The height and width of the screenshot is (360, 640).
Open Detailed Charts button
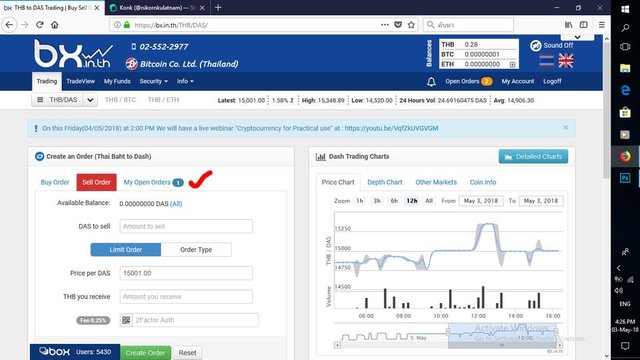[x=533, y=157]
